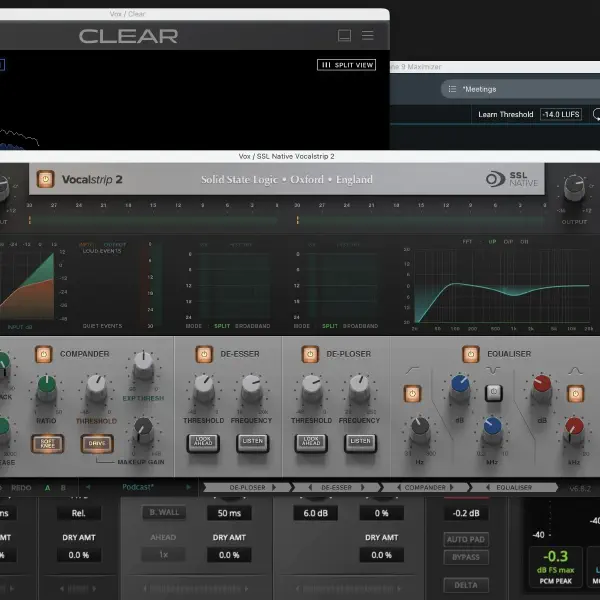Toggle the high shelf band power button
The height and width of the screenshot is (600, 600).
(x=575, y=394)
